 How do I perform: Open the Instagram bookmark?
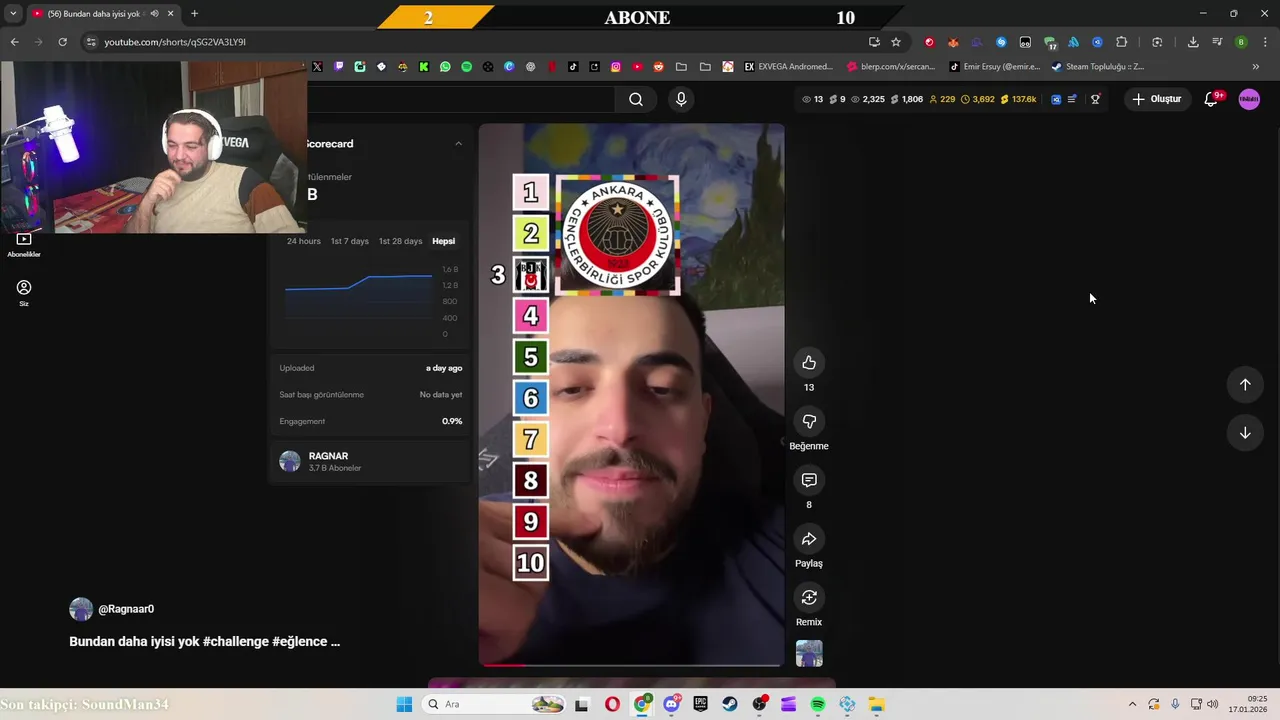[615, 67]
